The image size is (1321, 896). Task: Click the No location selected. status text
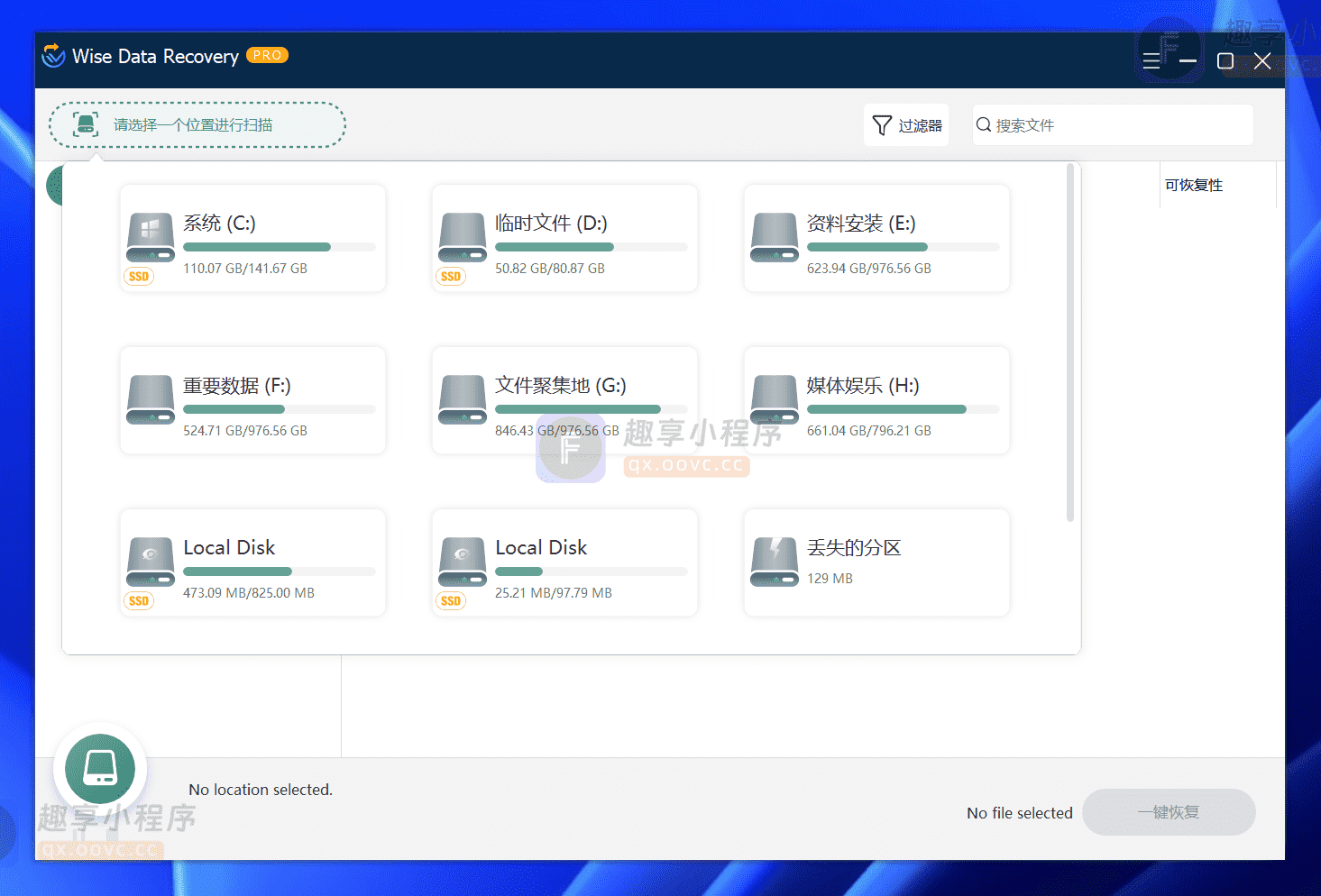(x=261, y=790)
